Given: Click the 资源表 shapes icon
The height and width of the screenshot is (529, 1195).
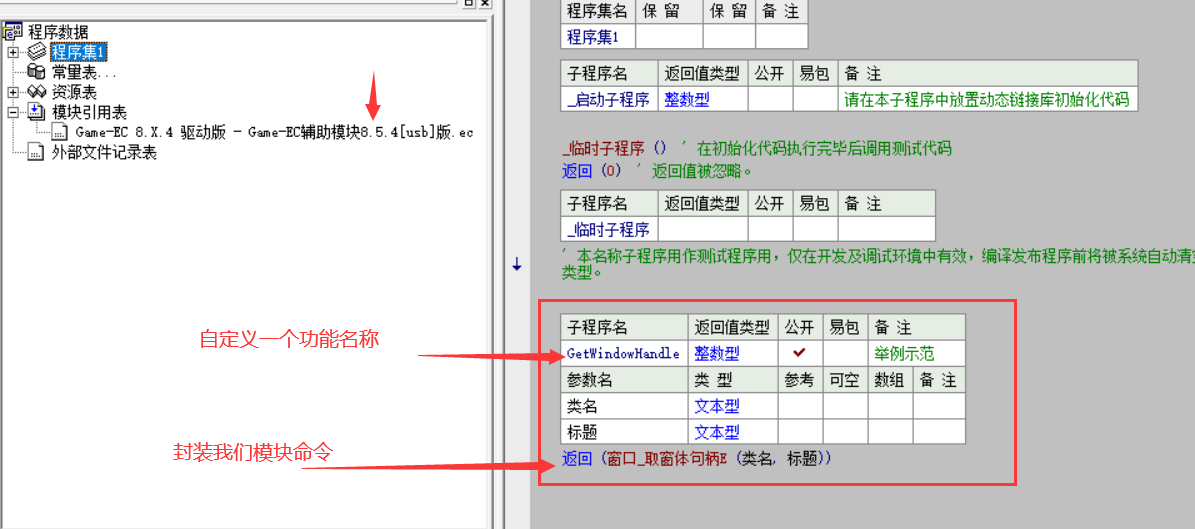Looking at the screenshot, I should pos(37,92).
